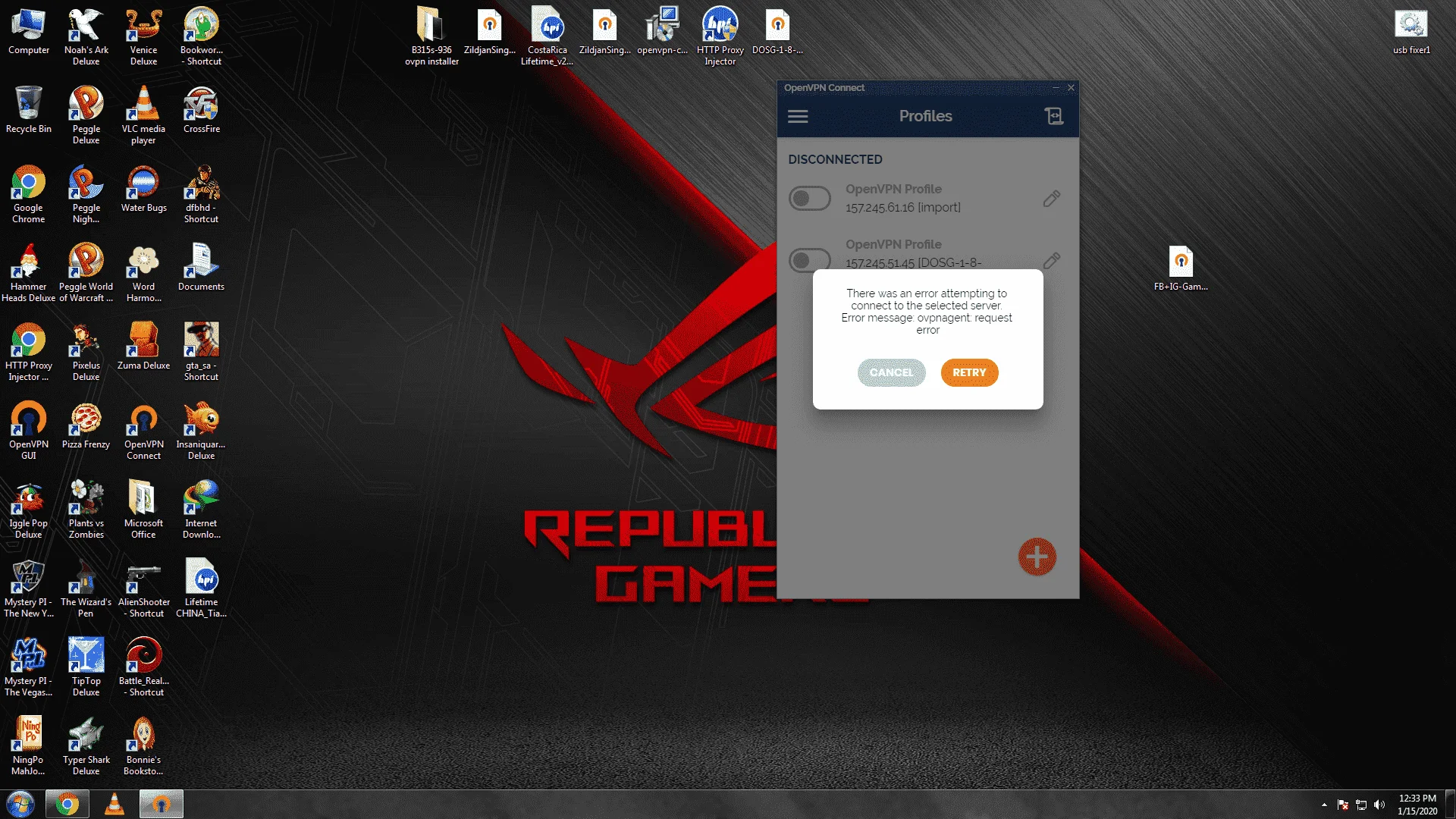The width and height of the screenshot is (1456, 819).
Task: Select the Battle_Real shortcut icon
Action: click(143, 667)
